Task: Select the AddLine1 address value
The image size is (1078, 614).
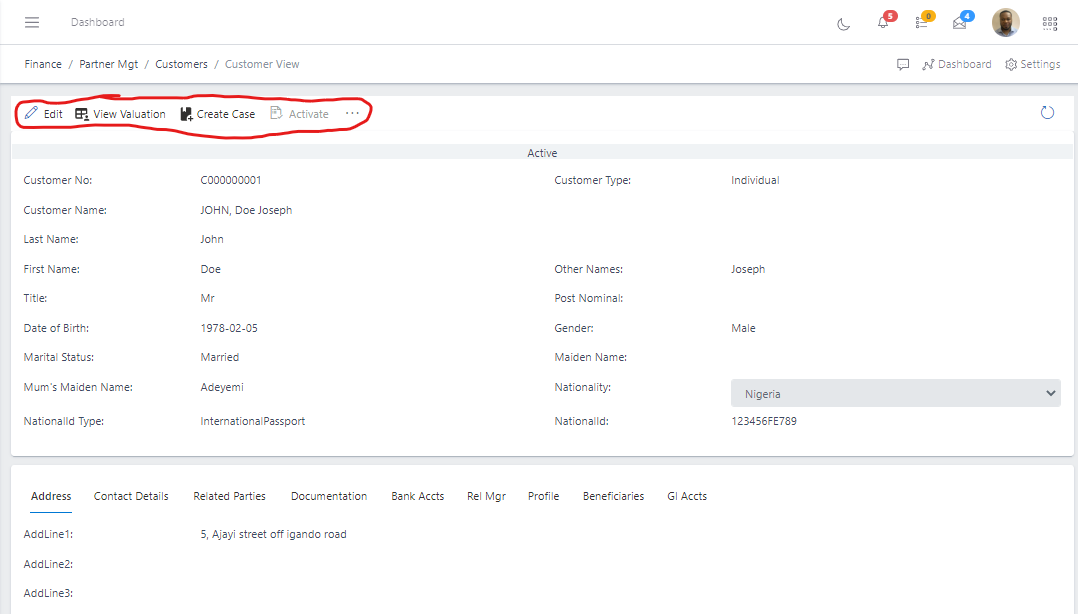Action: point(272,534)
